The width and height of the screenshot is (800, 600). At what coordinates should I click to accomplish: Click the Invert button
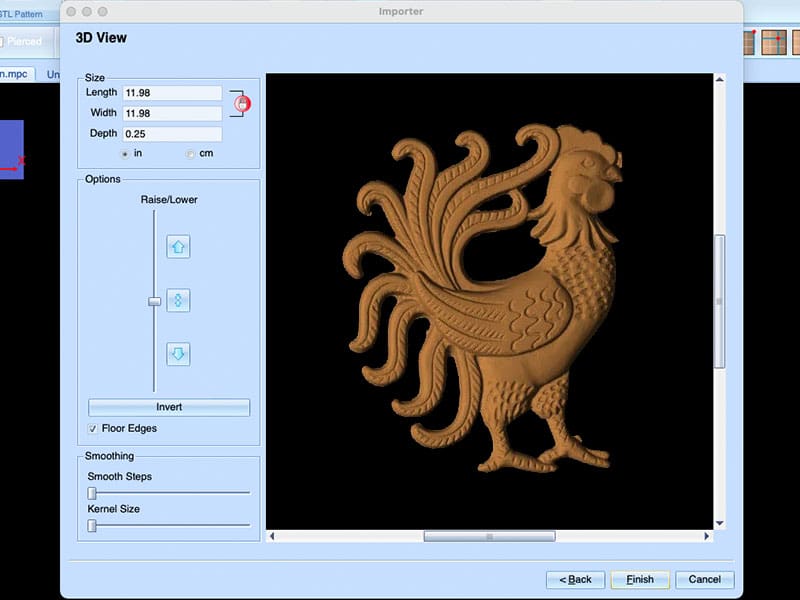[x=169, y=407]
